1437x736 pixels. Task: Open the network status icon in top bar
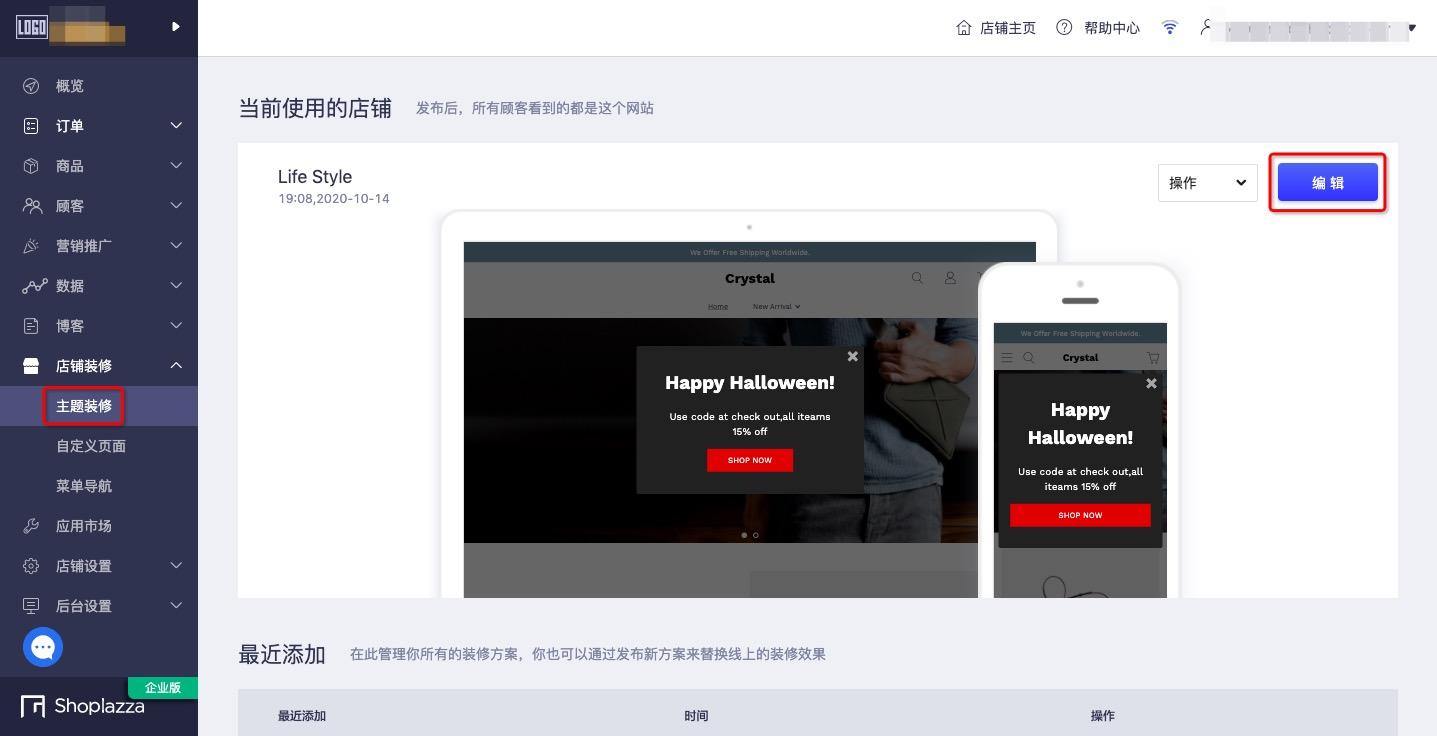pos(1169,28)
